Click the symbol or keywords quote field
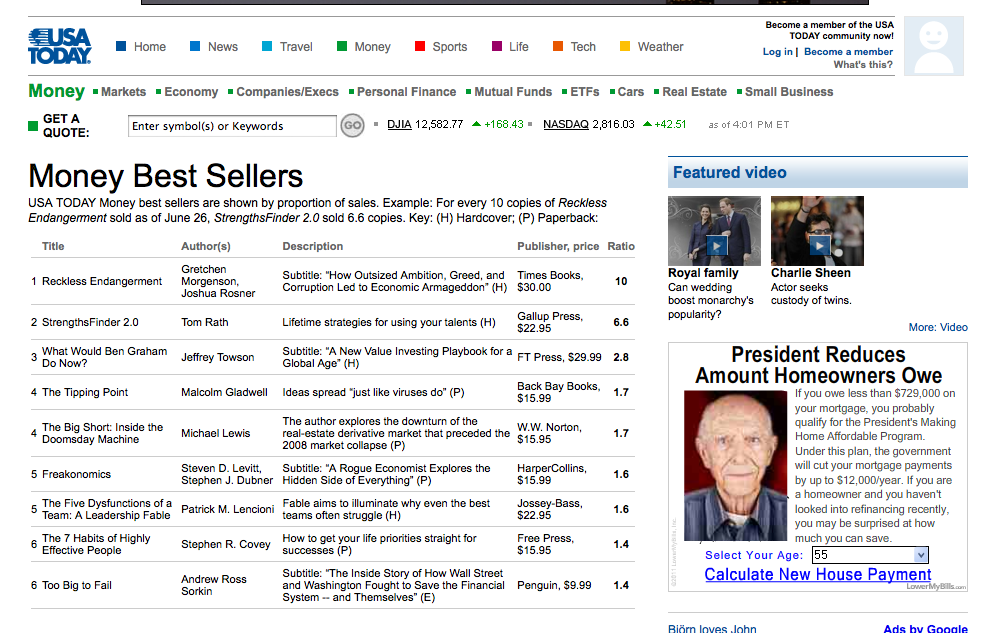This screenshot has height=633, width=989. pyautogui.click(x=232, y=126)
